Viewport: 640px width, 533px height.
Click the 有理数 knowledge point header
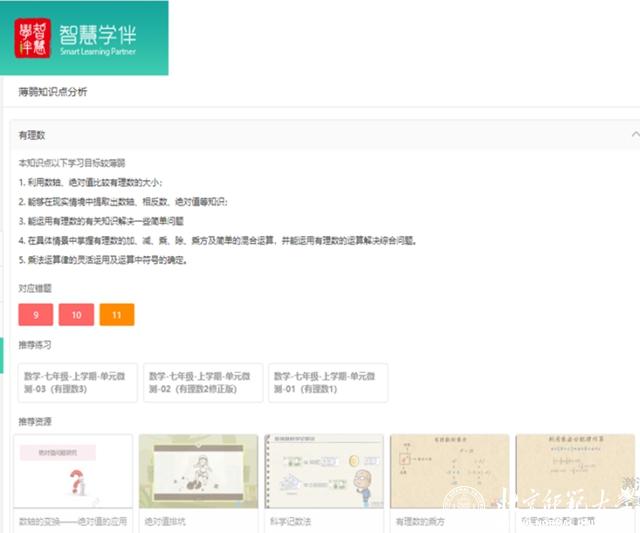[32, 134]
